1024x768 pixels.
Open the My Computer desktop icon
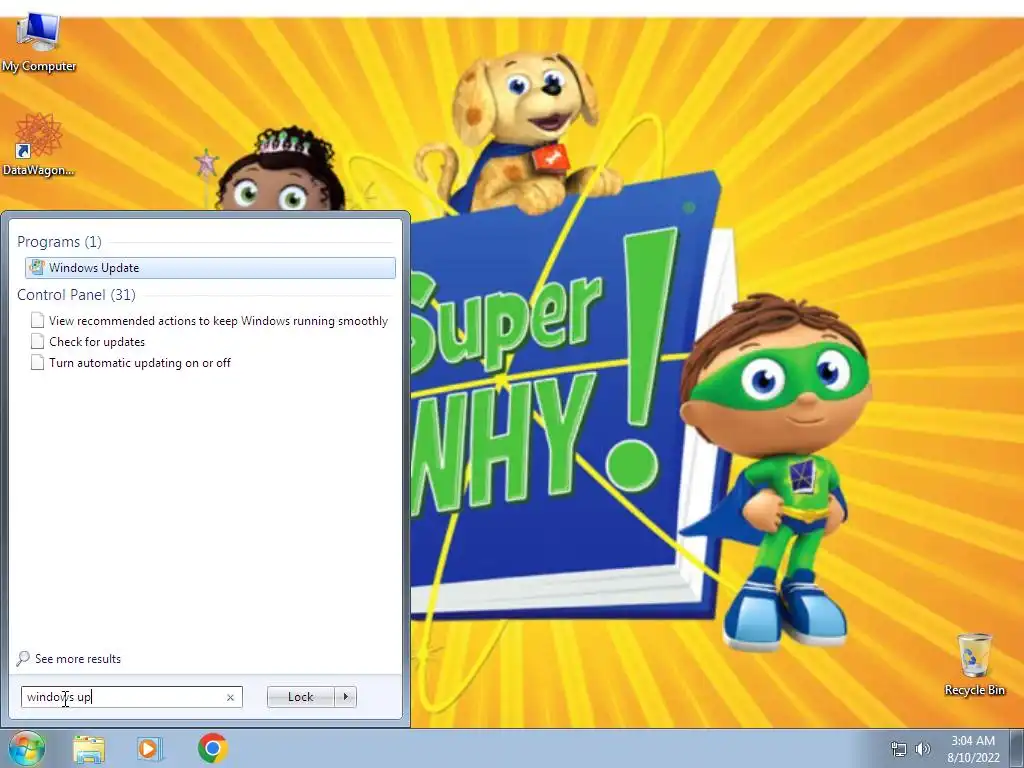coord(39,42)
